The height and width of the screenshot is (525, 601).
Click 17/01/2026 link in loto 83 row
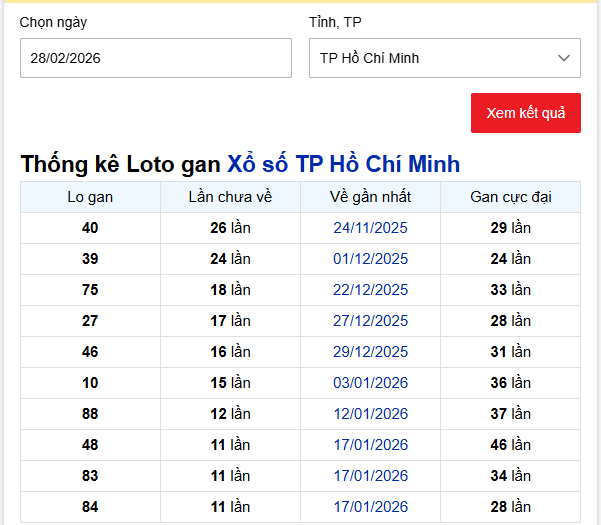click(x=370, y=476)
